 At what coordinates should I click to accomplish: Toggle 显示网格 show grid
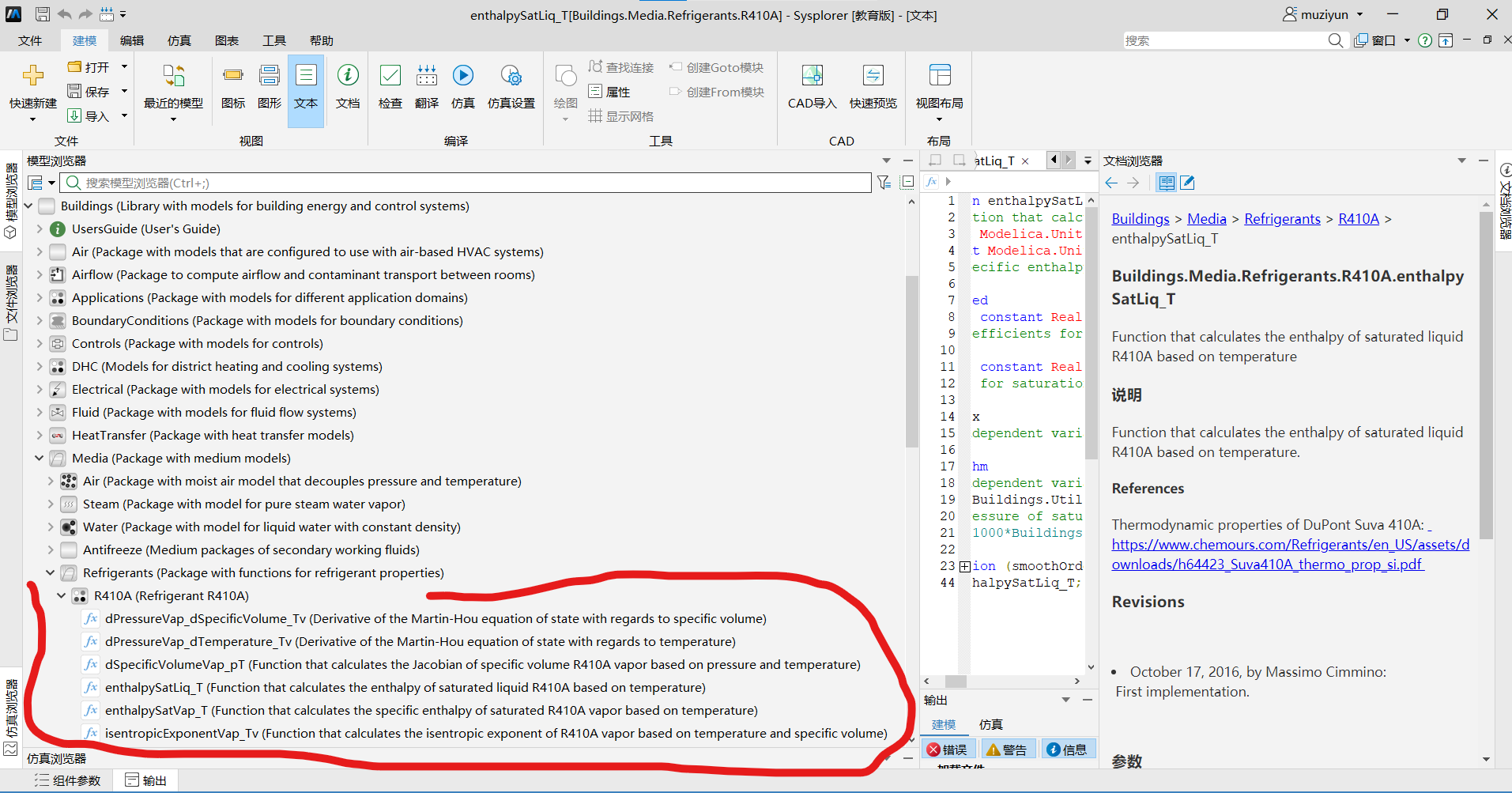tap(621, 116)
